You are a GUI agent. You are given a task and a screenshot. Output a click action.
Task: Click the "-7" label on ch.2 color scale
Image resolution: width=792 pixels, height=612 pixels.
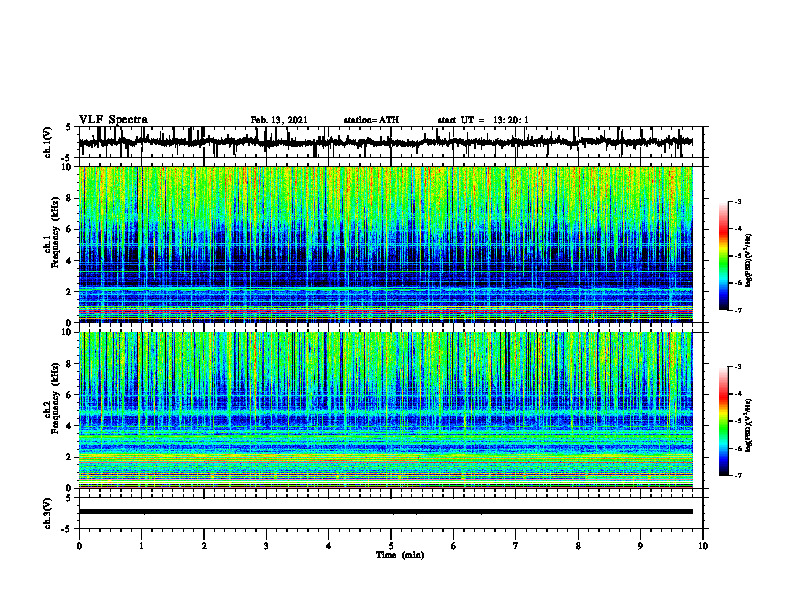coord(738,475)
